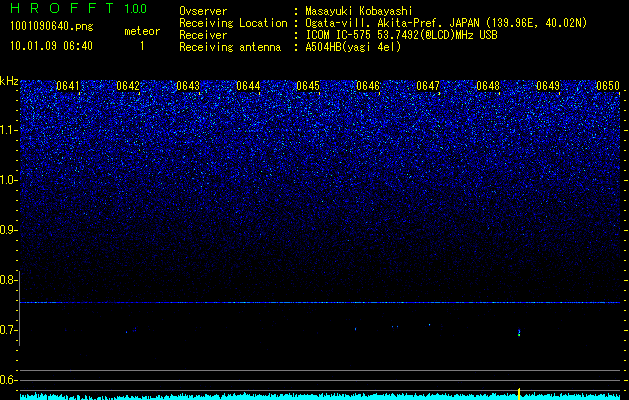Click the meteor echo near 0648
Viewport: 629px width, 400px height.
coord(519,332)
